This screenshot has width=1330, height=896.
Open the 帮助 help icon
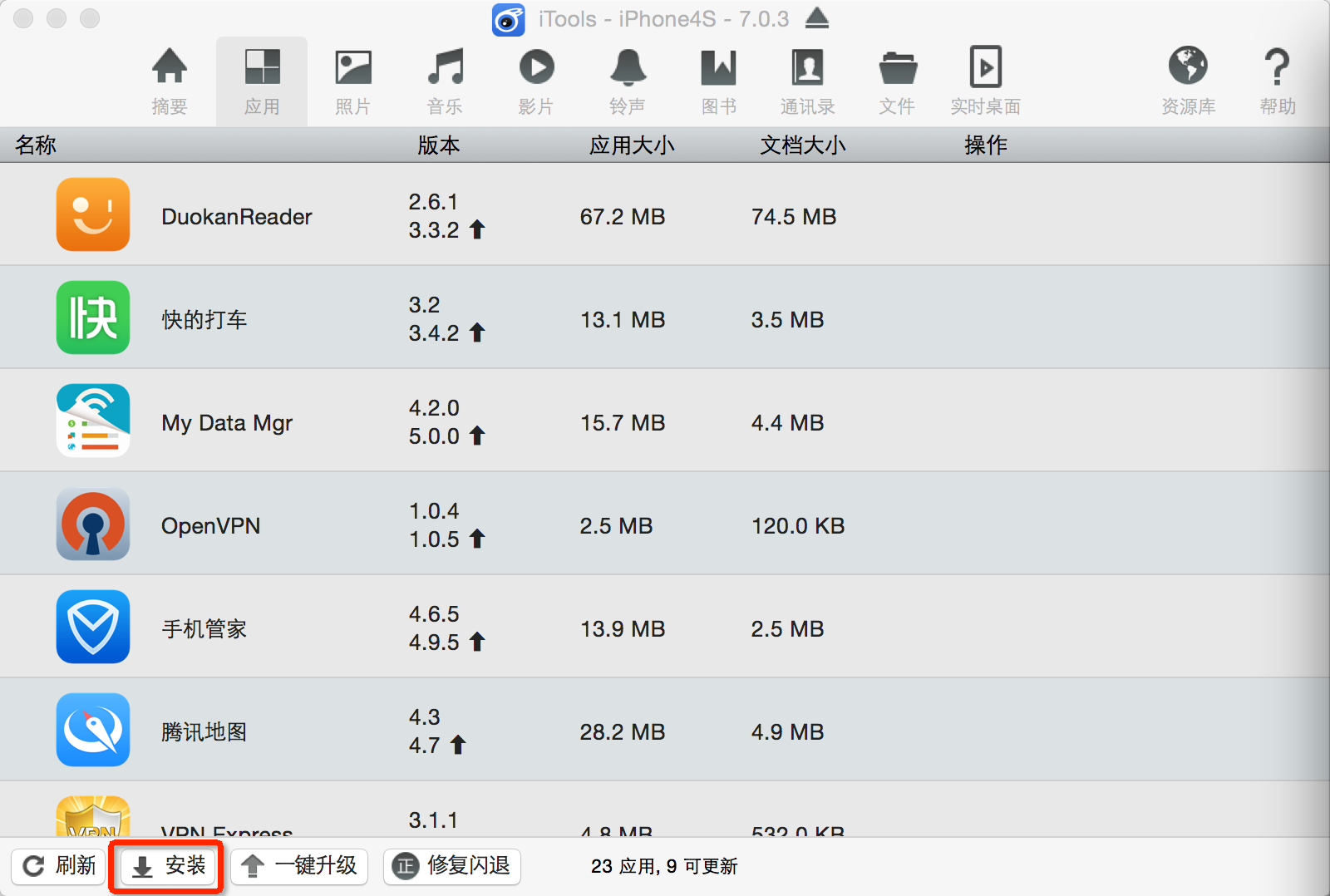1278,81
